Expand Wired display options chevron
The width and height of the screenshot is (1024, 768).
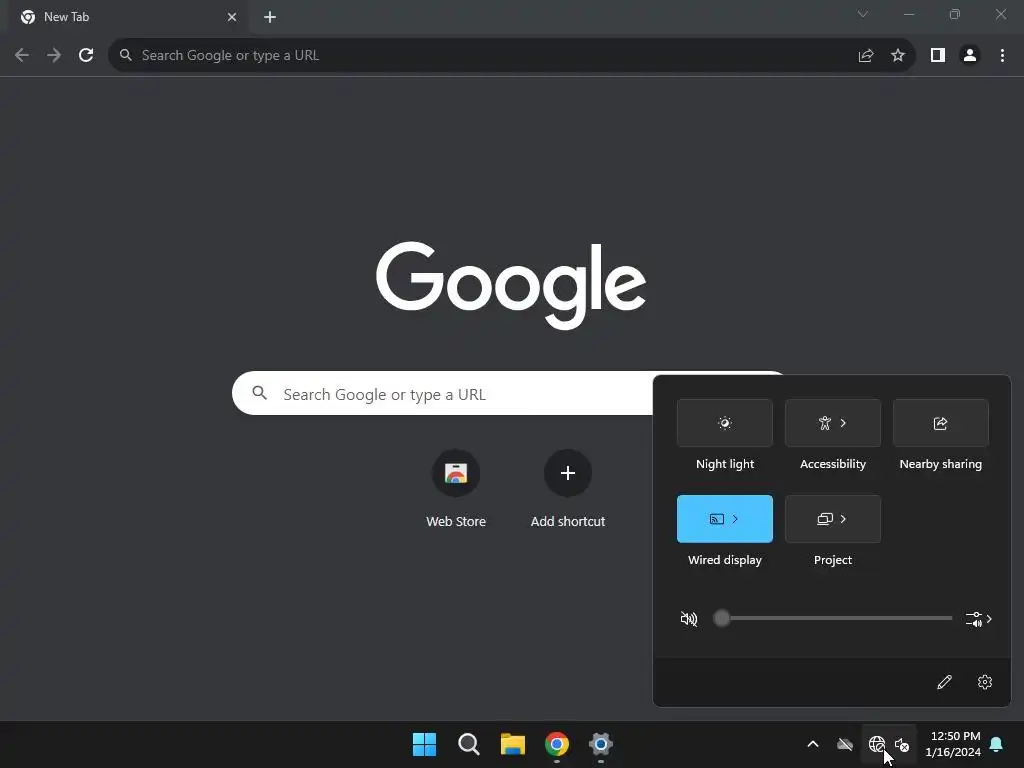coord(735,519)
